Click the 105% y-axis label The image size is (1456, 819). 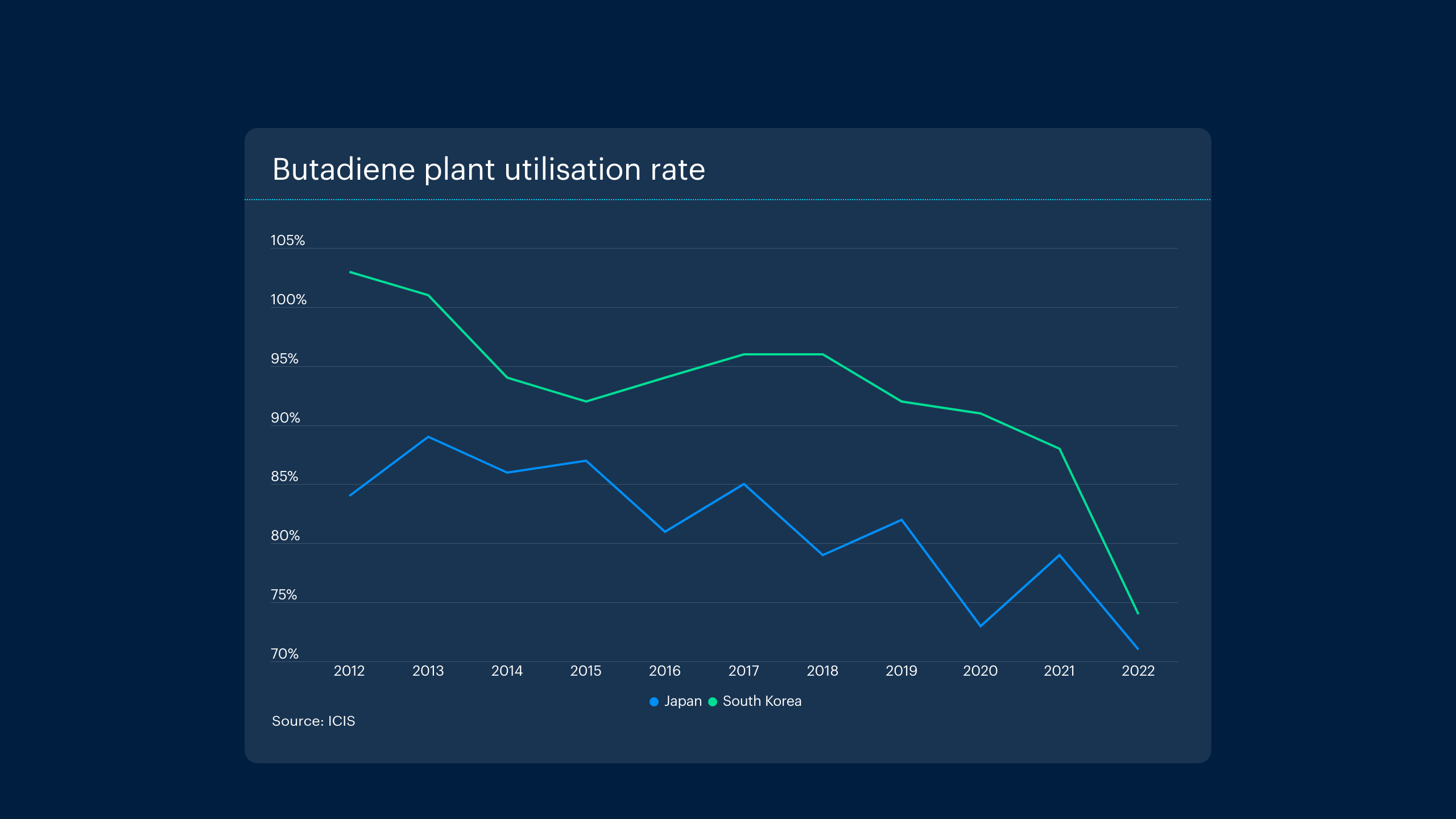288,241
